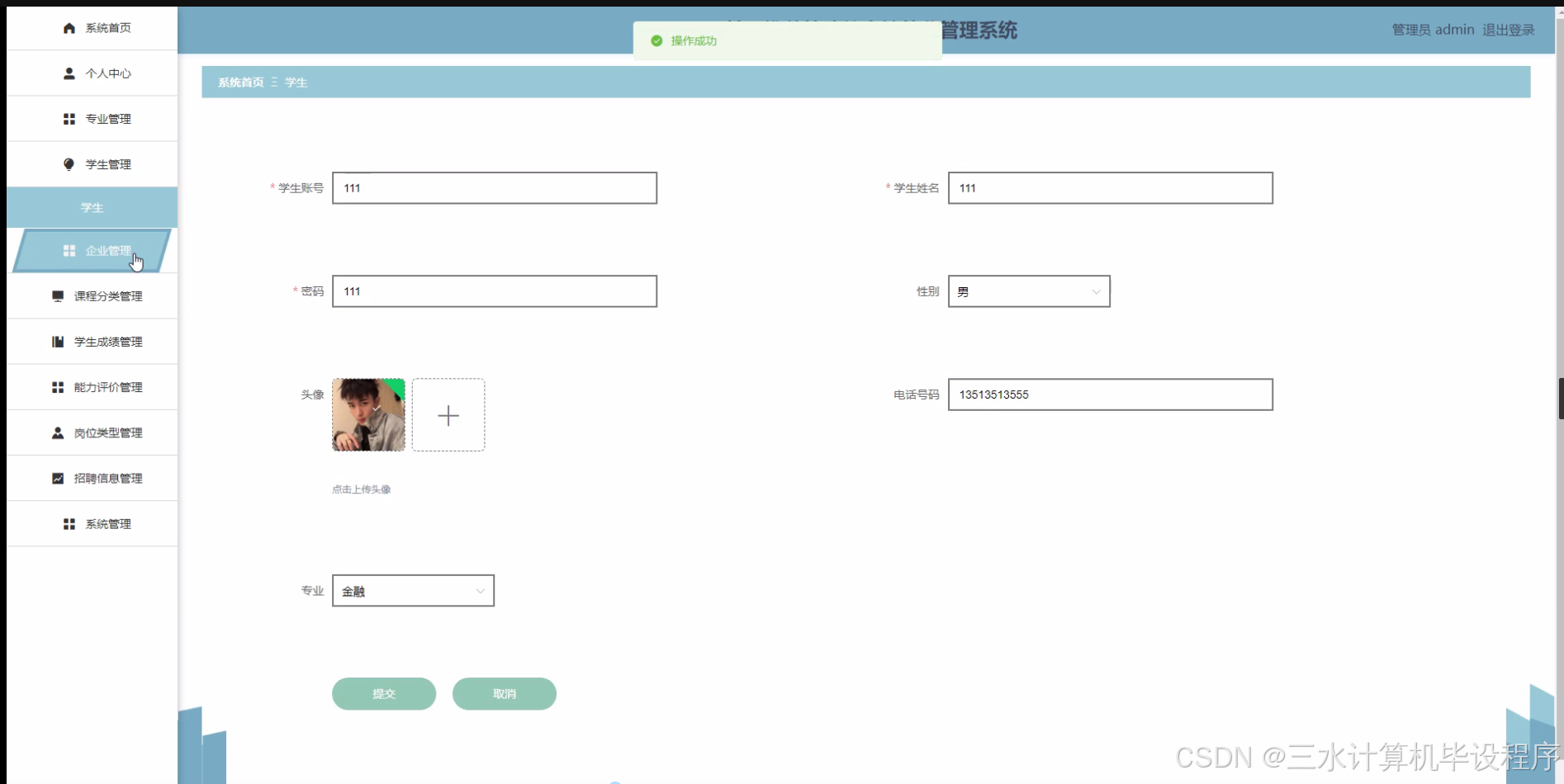This screenshot has height=784, width=1564.
Task: Select the 学生 submenu item
Action: pyautogui.click(x=92, y=207)
